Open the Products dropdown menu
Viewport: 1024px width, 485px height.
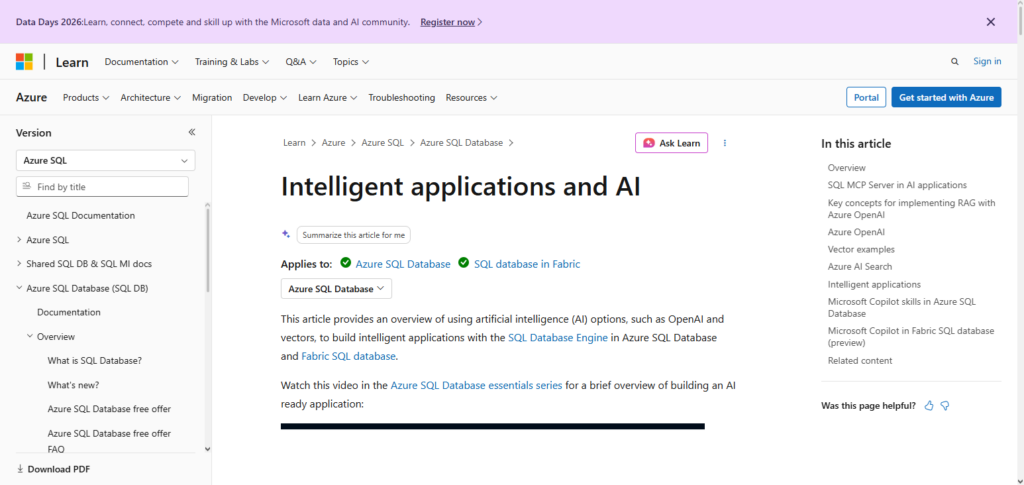[86, 98]
